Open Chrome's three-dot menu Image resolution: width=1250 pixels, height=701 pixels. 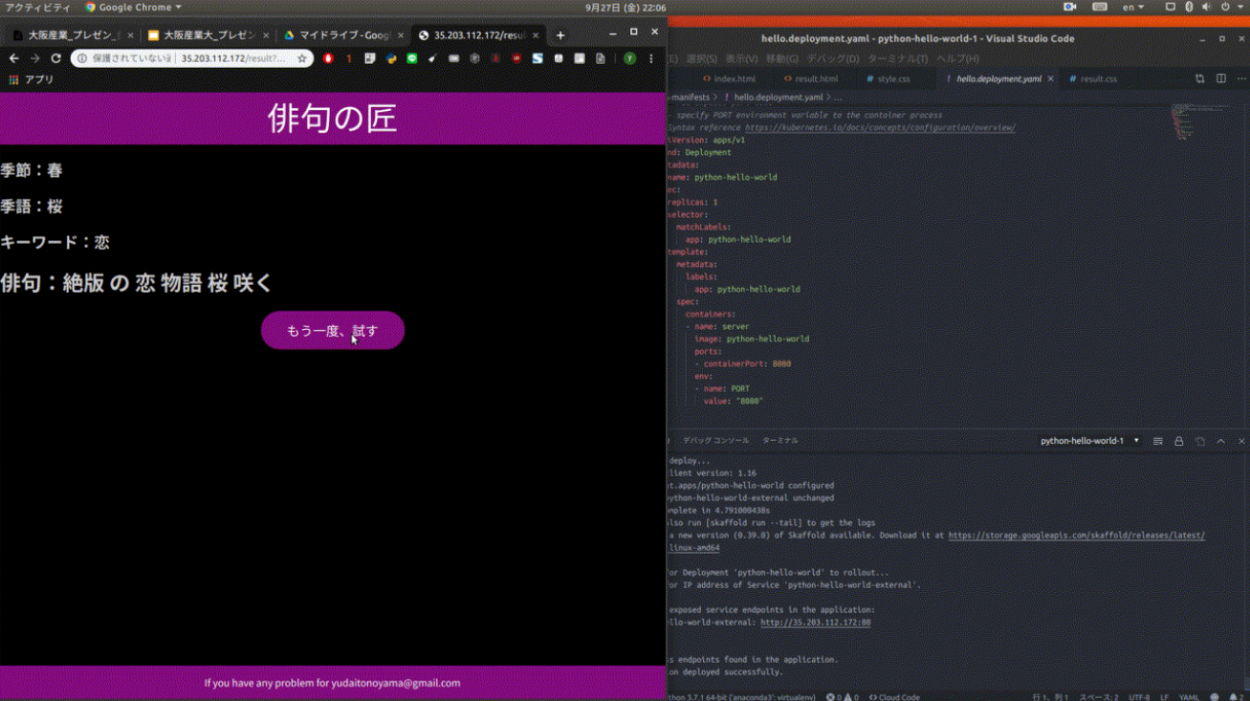[x=651, y=59]
